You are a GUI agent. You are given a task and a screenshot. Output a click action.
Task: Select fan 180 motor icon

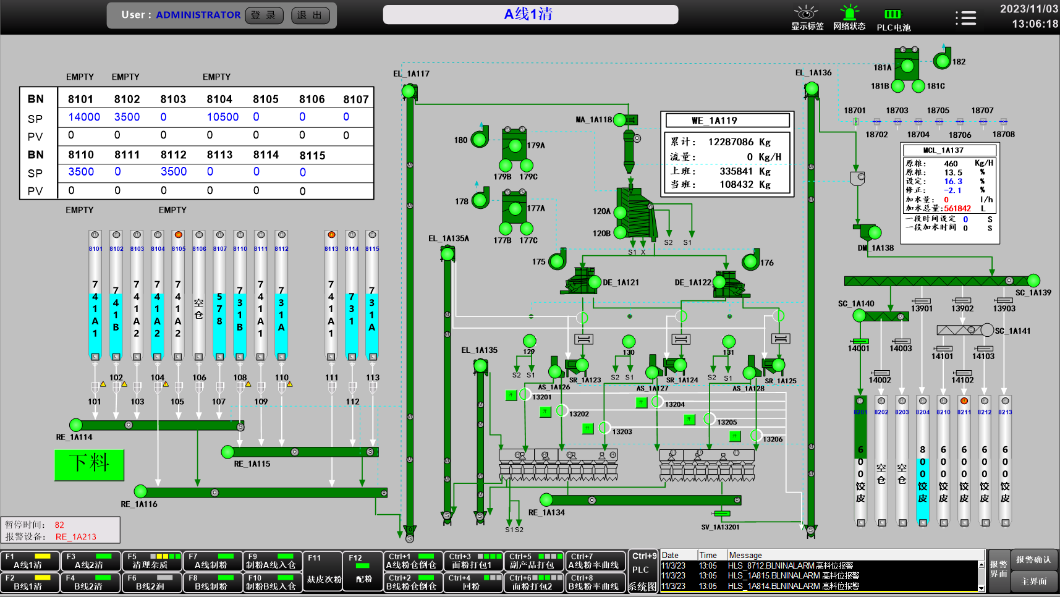tap(479, 141)
